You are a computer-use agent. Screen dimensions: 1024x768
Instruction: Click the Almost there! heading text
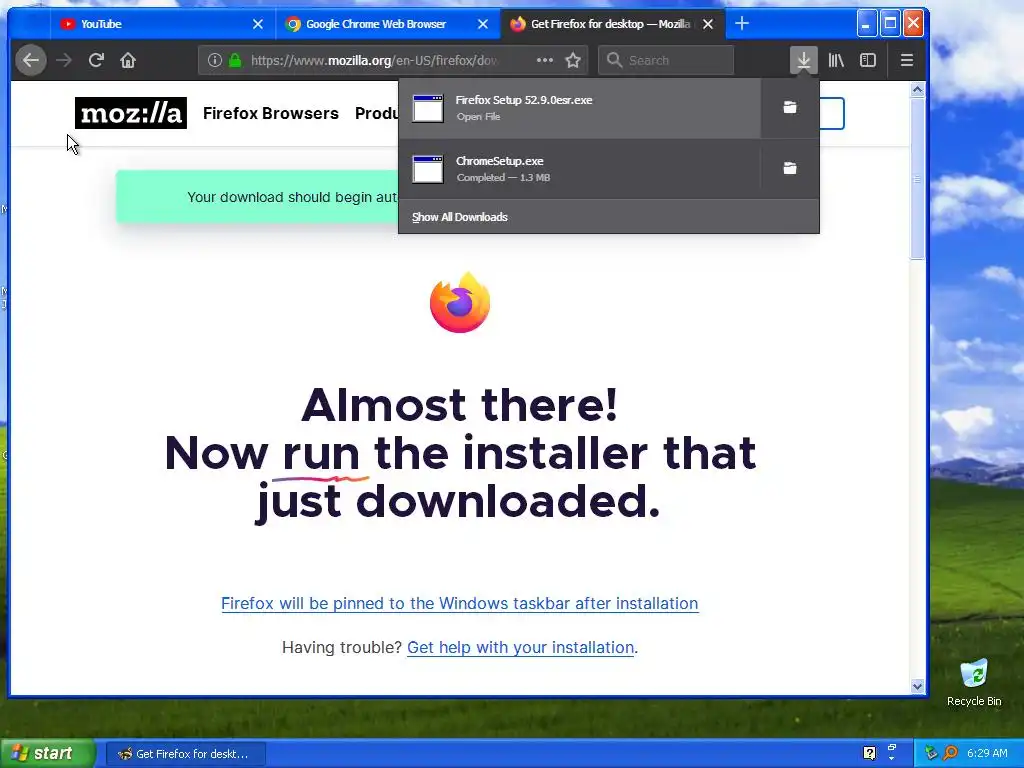pyautogui.click(x=460, y=405)
